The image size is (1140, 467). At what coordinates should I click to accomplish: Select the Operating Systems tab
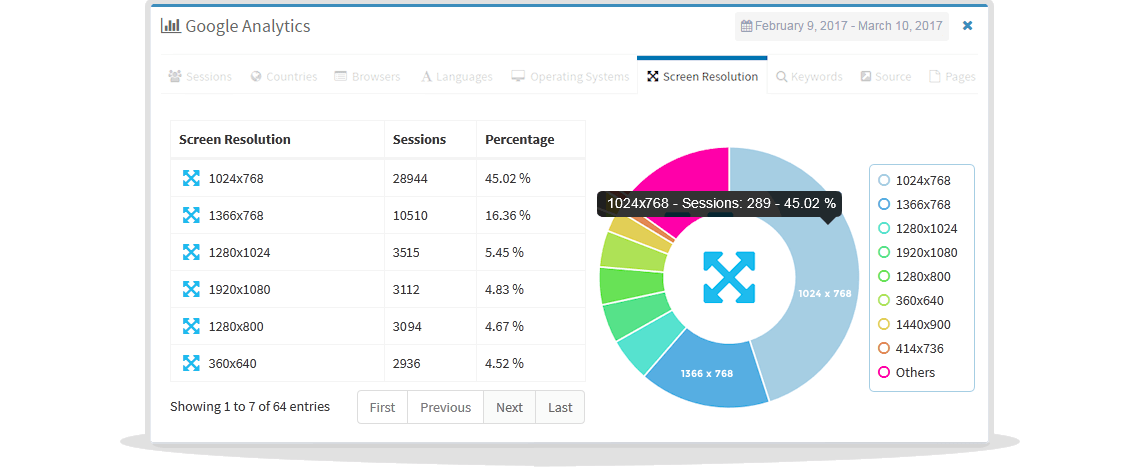tap(570, 76)
